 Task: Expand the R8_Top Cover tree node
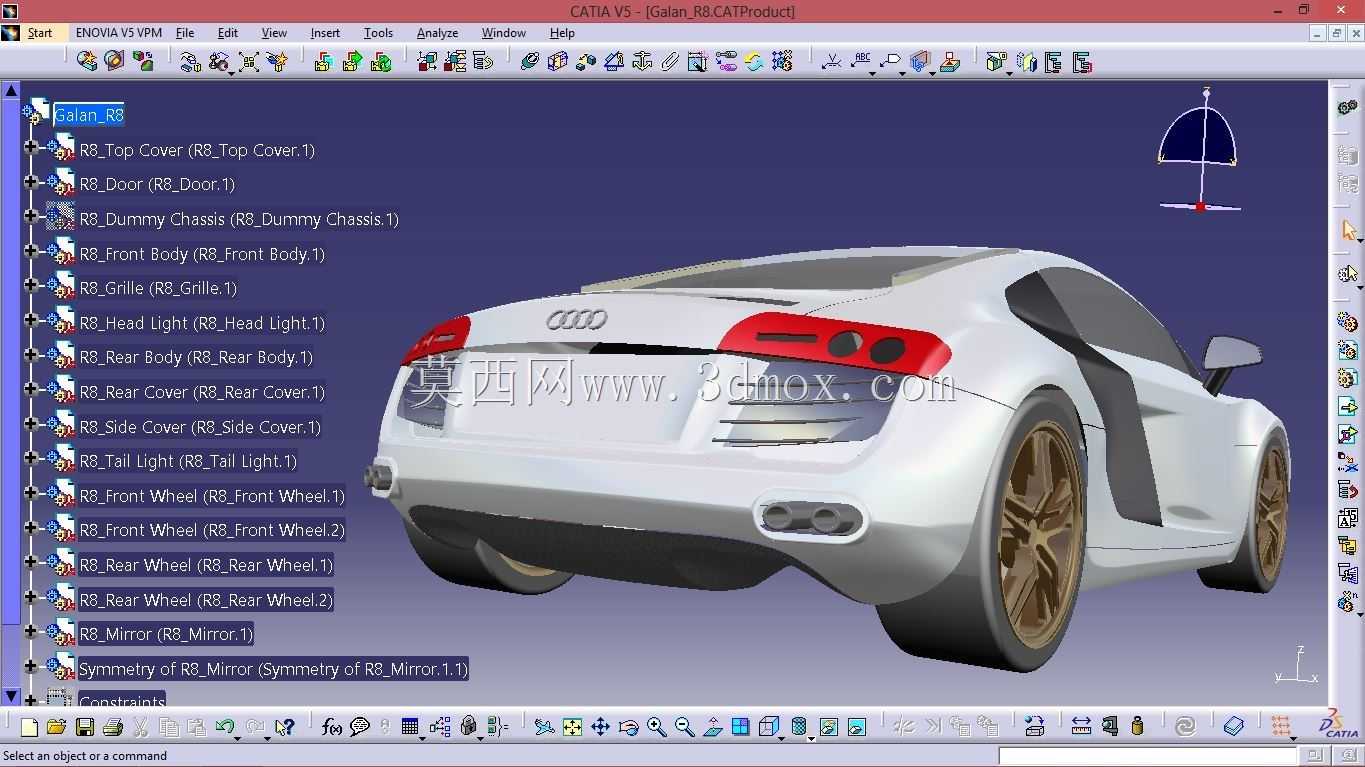[31, 148]
